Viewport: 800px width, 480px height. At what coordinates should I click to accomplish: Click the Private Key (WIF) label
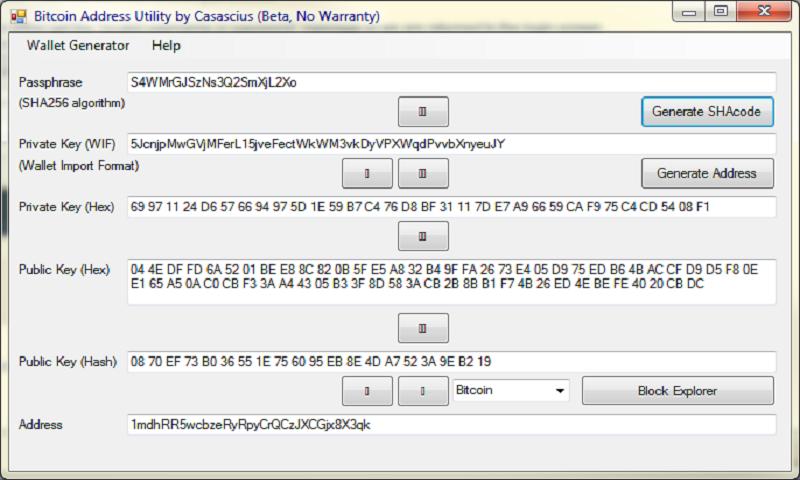tap(67, 144)
